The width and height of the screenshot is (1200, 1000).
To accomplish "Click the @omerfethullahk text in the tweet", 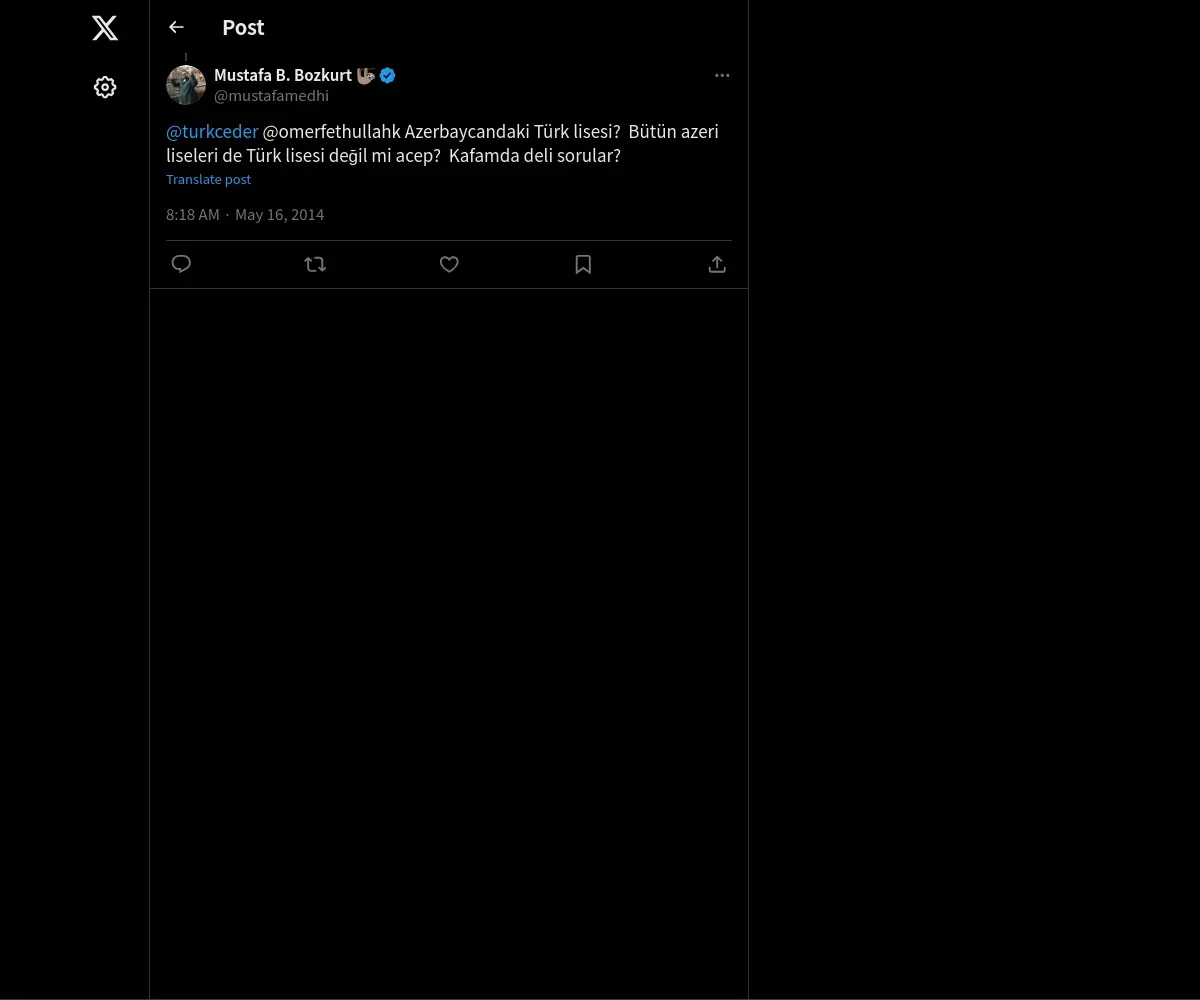I will (x=331, y=132).
